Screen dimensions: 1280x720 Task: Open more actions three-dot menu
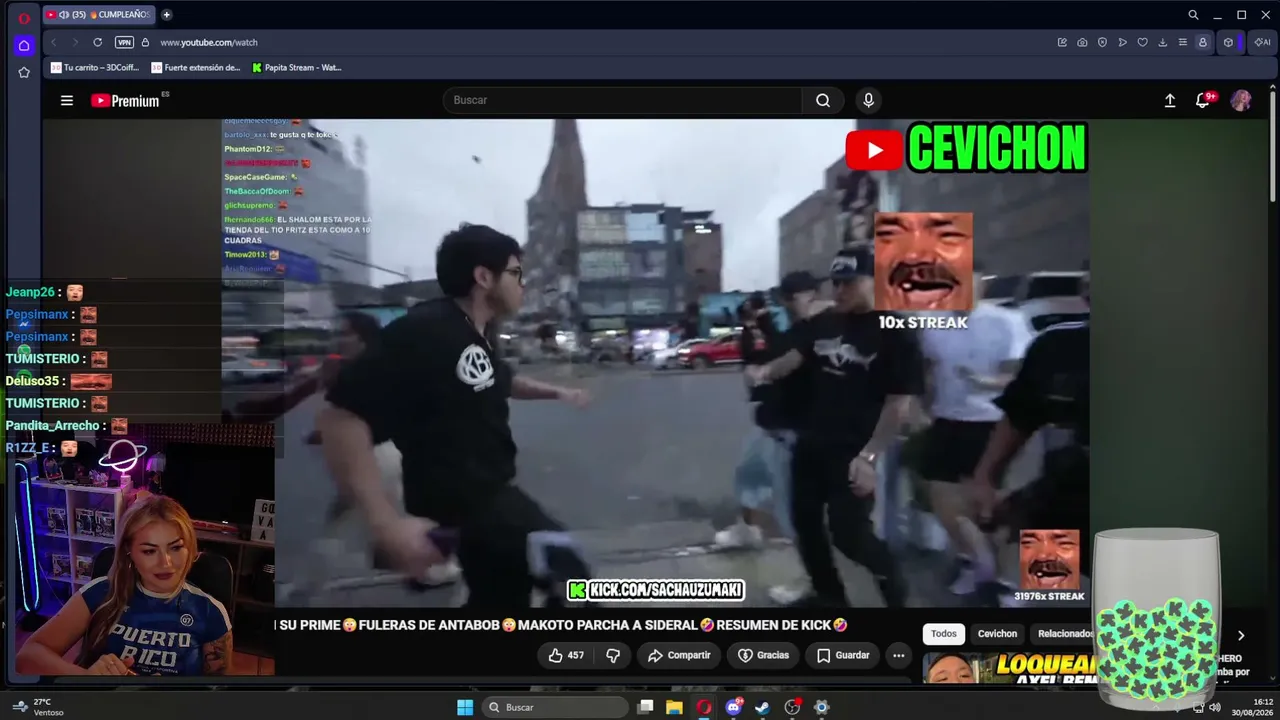(898, 655)
